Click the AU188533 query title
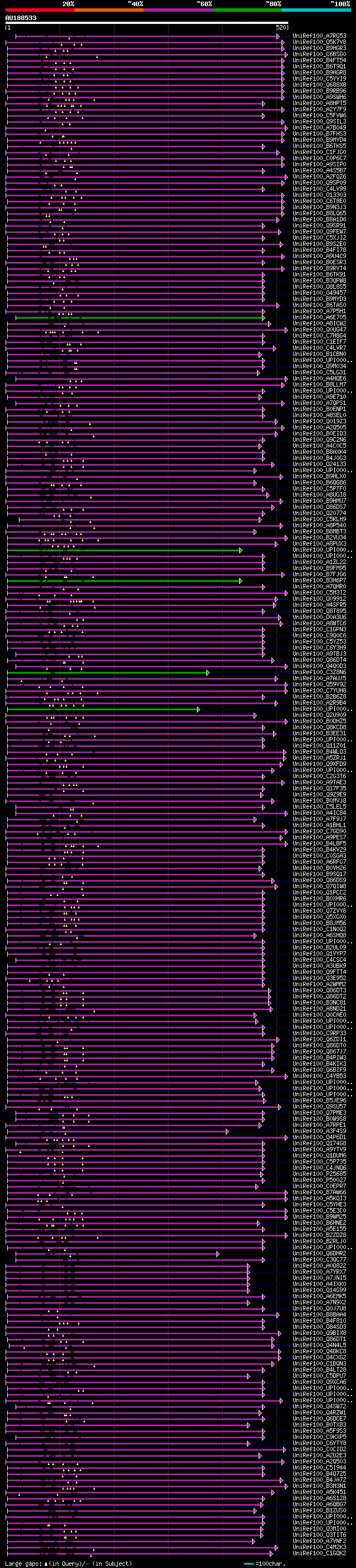The image size is (356, 1568). (x=21, y=18)
